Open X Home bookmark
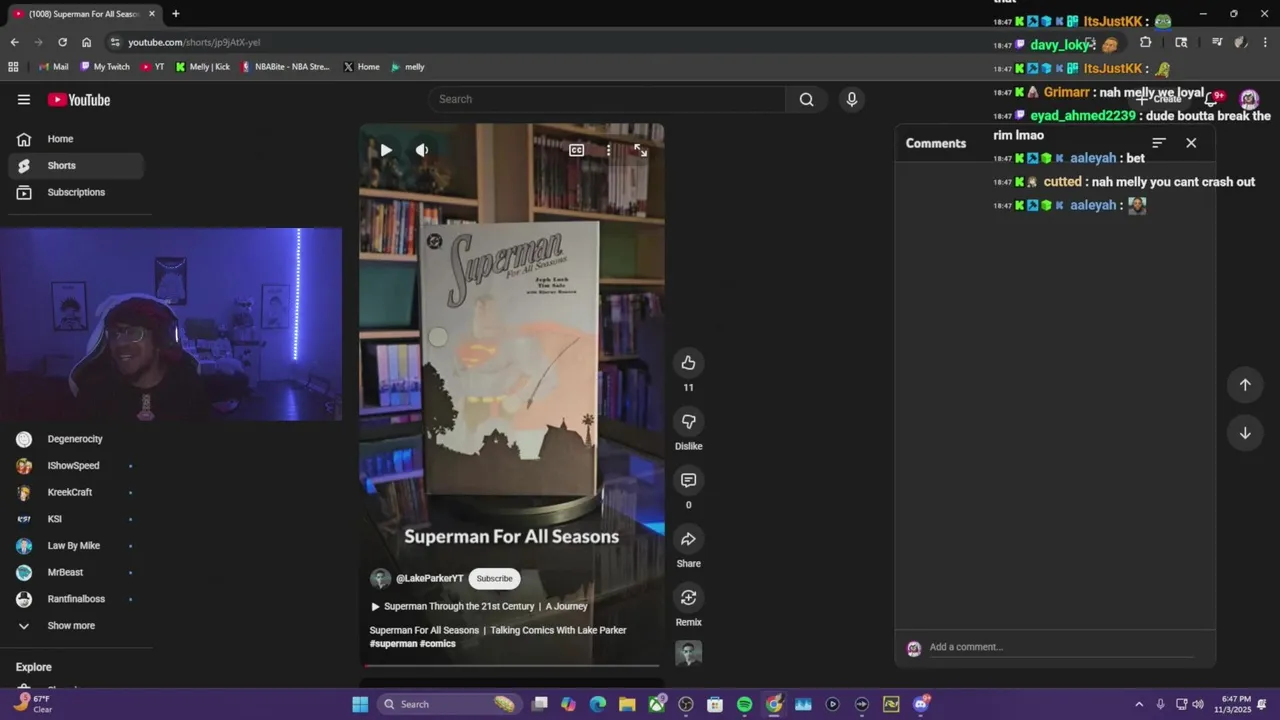The height and width of the screenshot is (720, 1280). pyautogui.click(x=362, y=67)
